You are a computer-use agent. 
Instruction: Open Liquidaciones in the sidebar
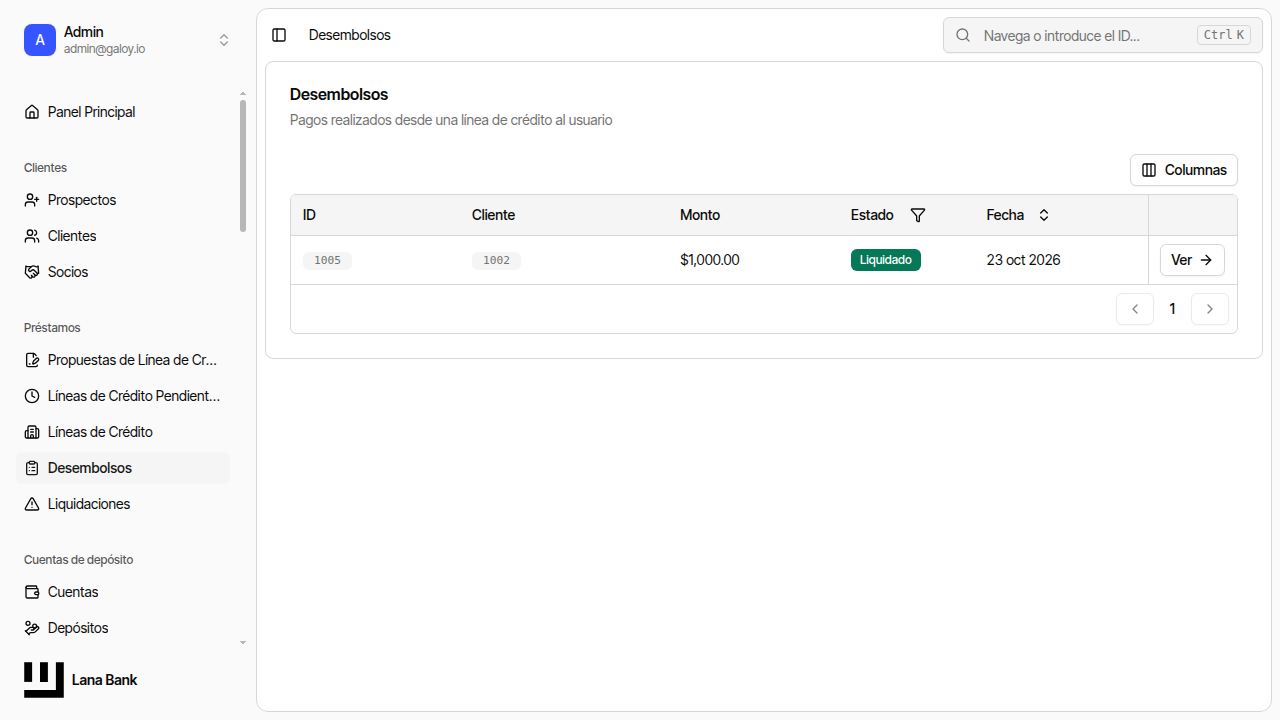(123, 504)
